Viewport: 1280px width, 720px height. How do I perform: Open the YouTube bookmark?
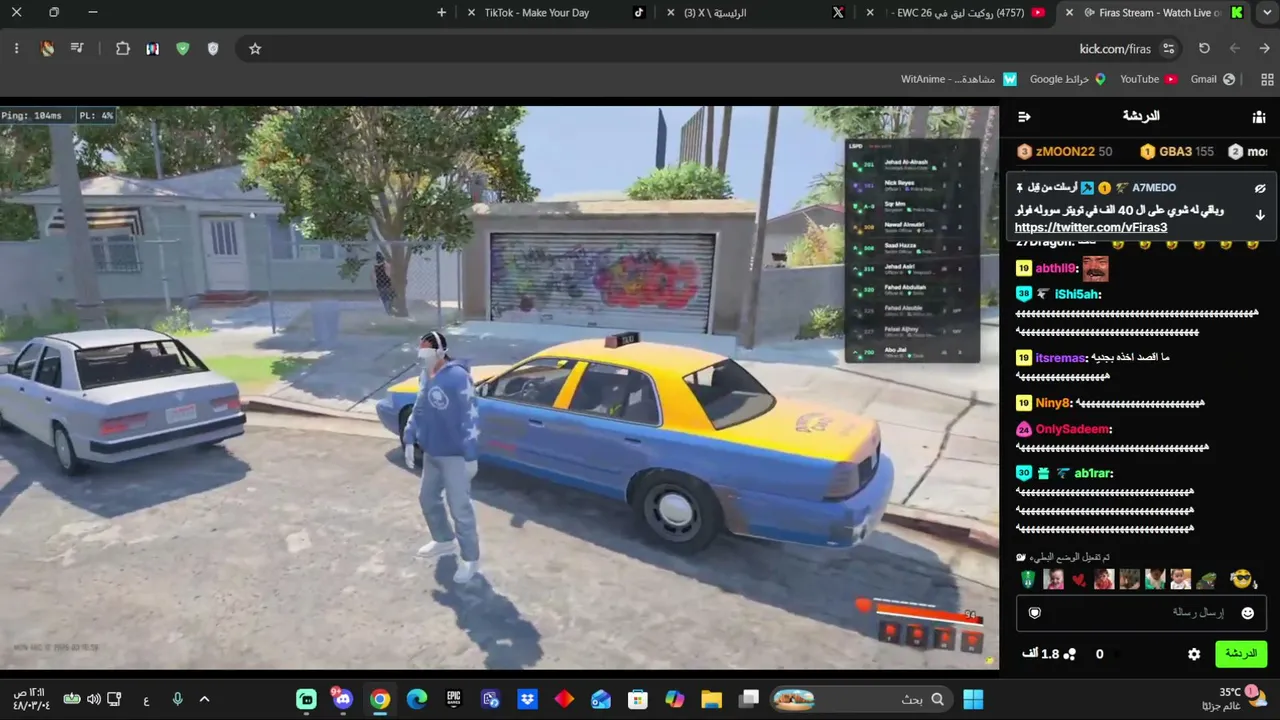[1148, 79]
